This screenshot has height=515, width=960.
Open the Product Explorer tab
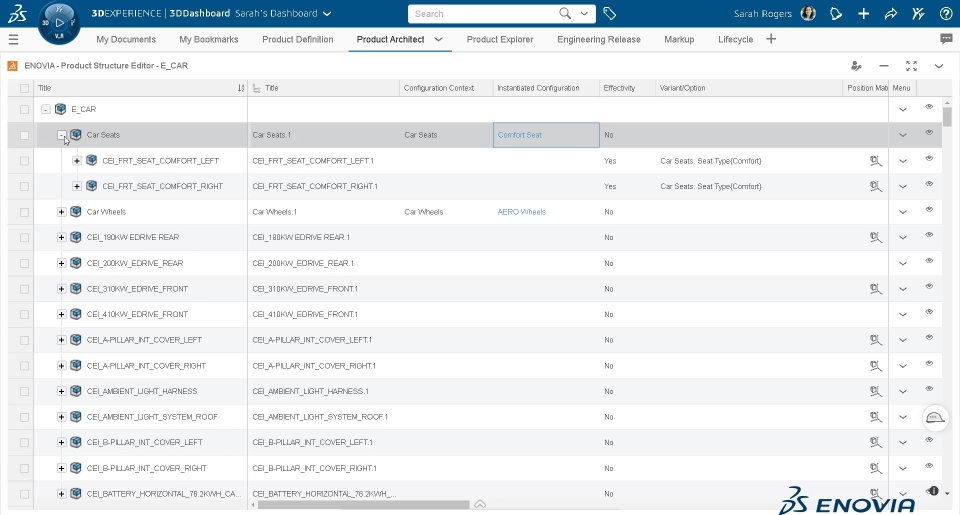click(500, 39)
